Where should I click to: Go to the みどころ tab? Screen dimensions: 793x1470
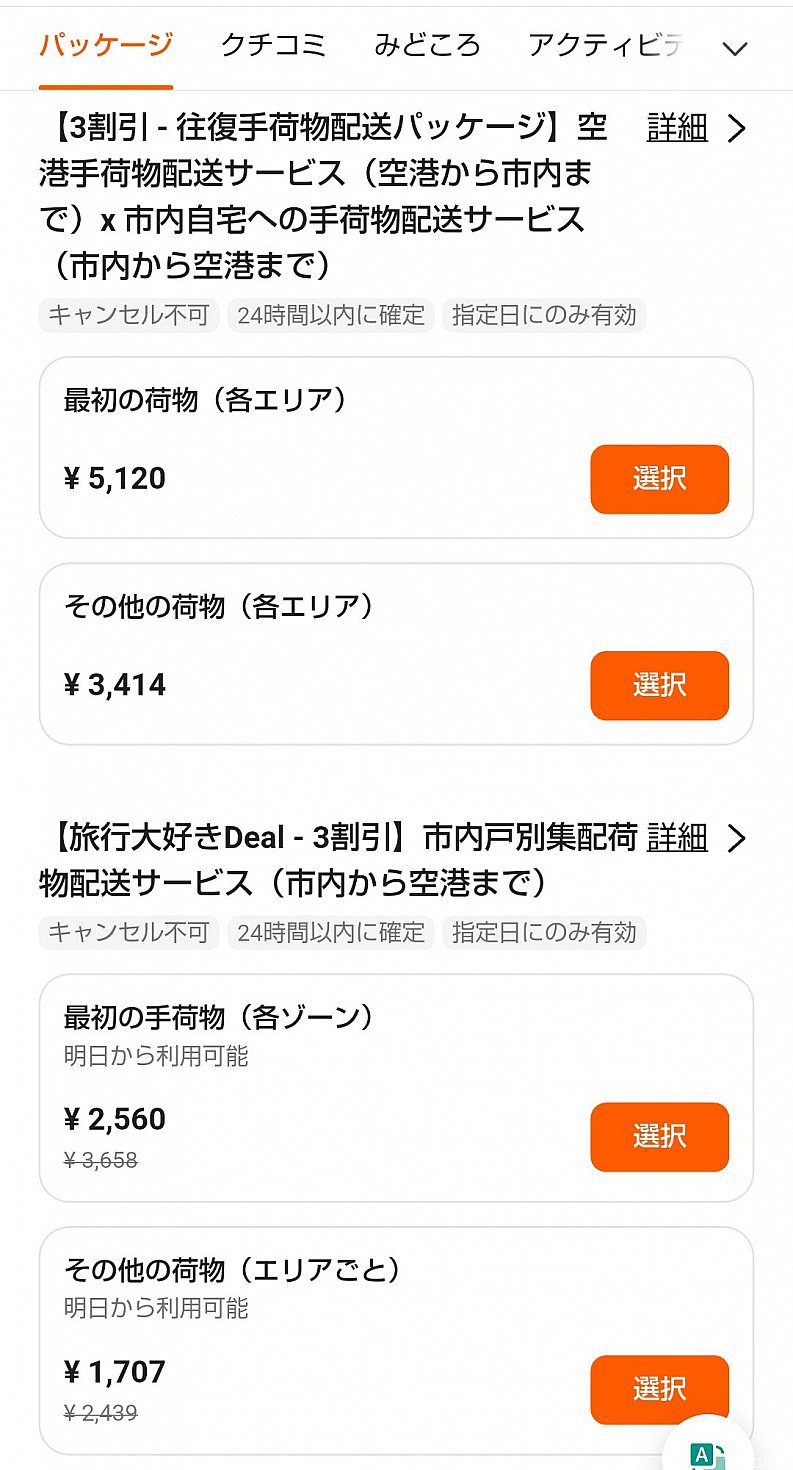tap(427, 45)
